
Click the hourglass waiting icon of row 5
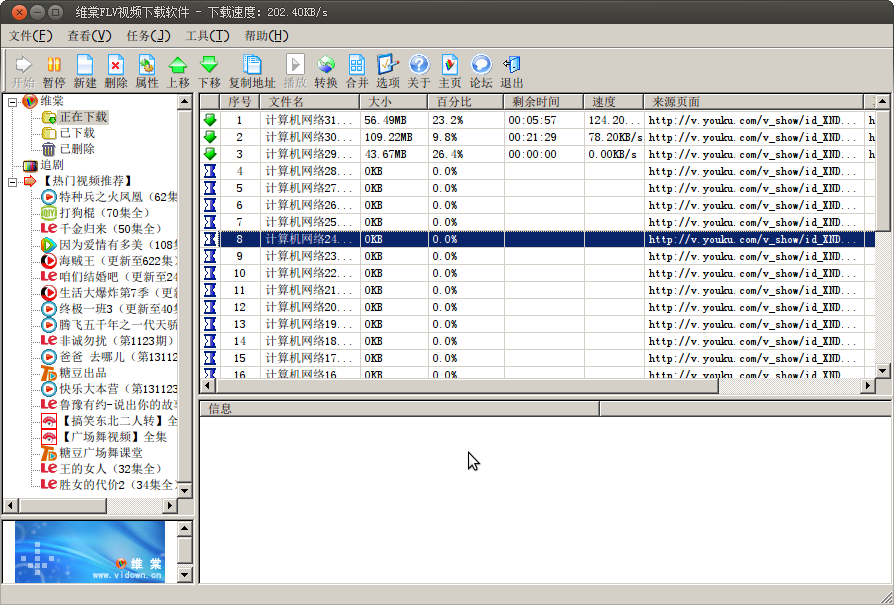click(x=210, y=188)
